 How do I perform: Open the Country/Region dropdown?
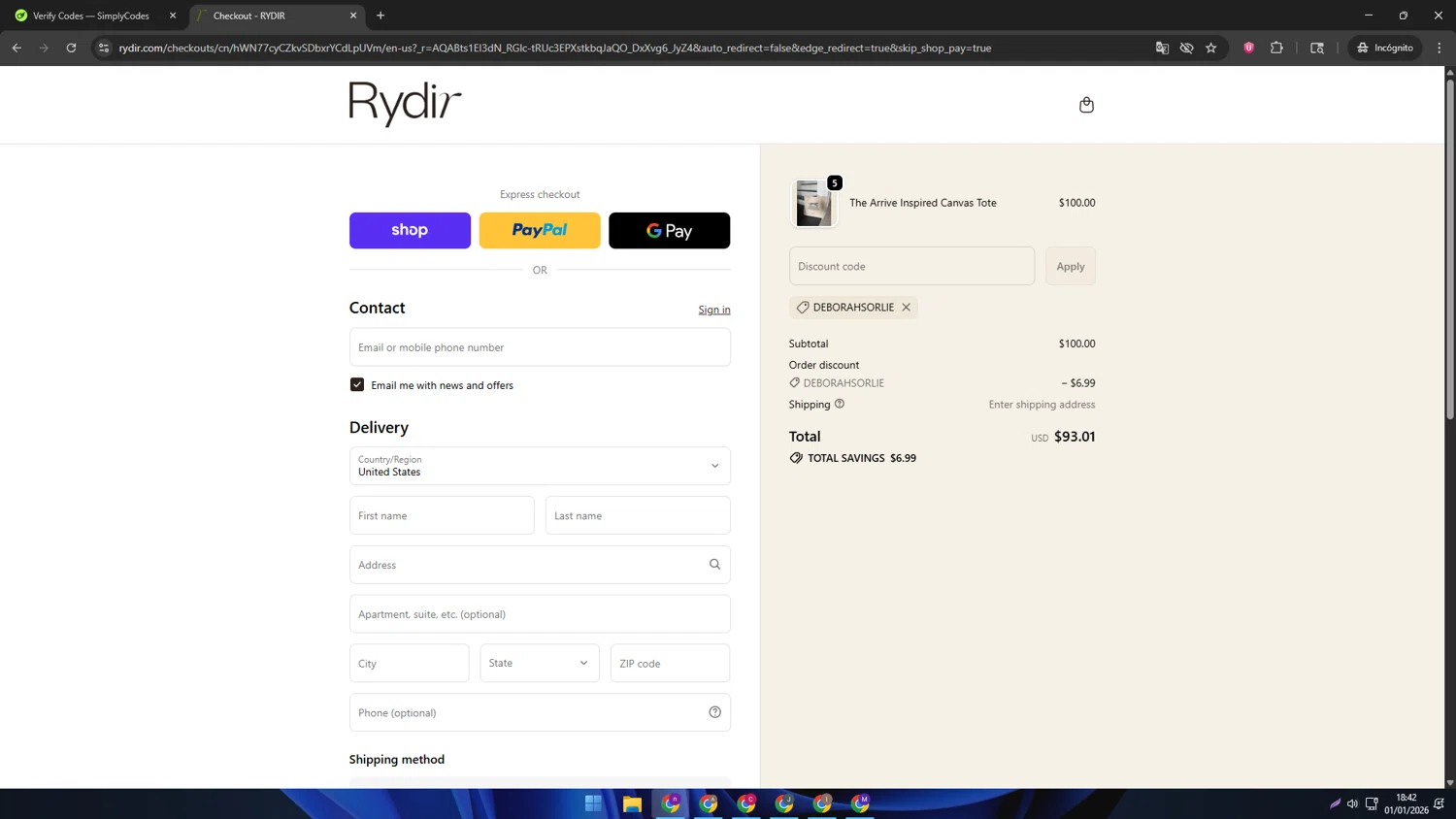coord(540,466)
